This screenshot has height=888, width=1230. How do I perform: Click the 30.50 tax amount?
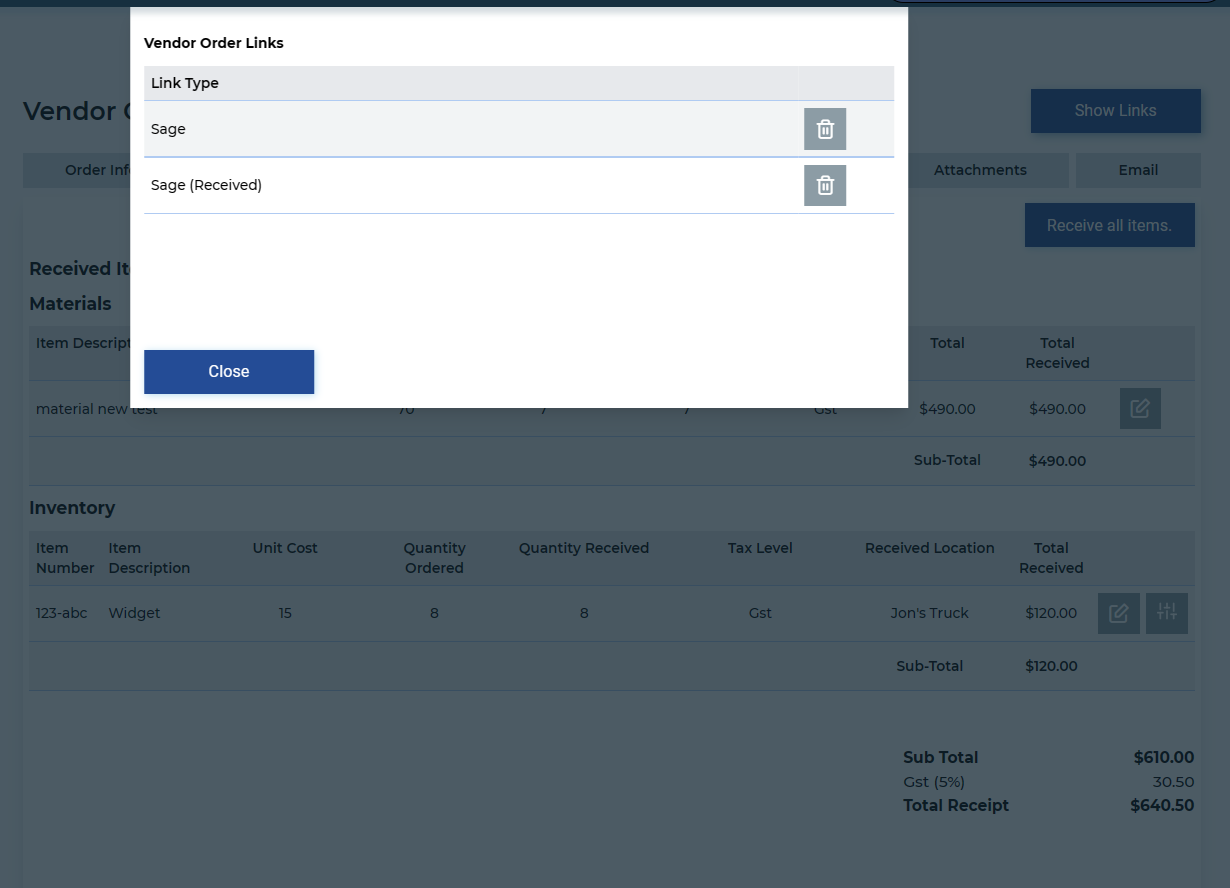coord(1174,782)
